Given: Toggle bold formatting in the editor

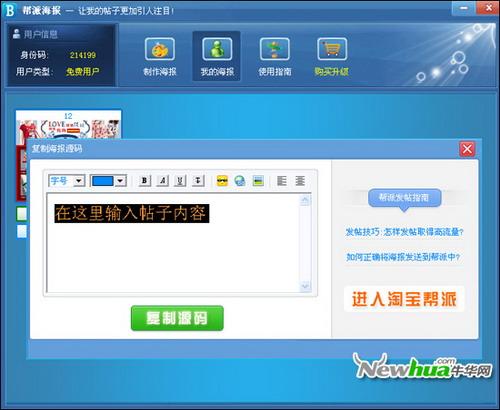Looking at the screenshot, I should coord(144,181).
